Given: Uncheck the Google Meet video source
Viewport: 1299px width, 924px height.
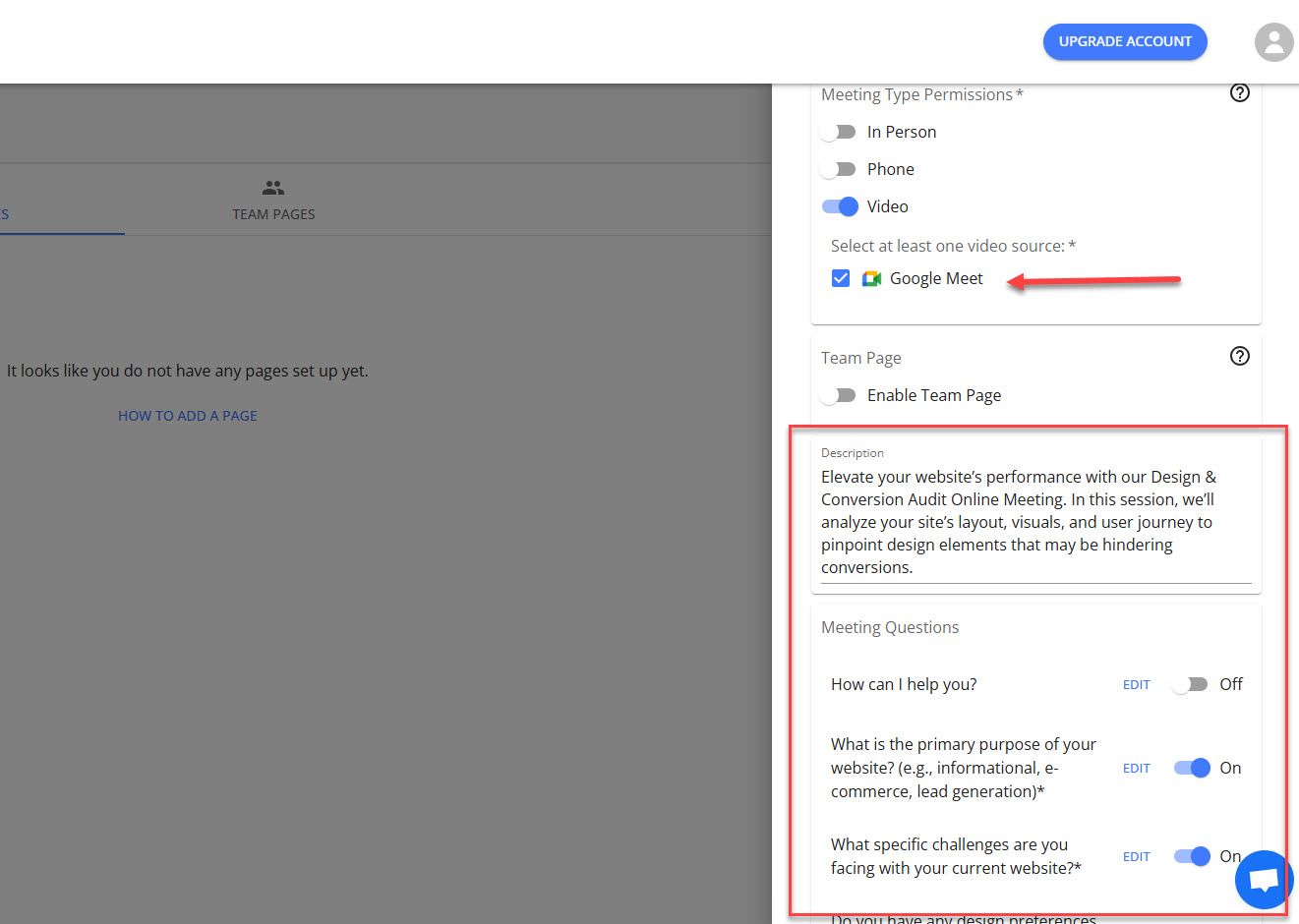Looking at the screenshot, I should pos(841,278).
